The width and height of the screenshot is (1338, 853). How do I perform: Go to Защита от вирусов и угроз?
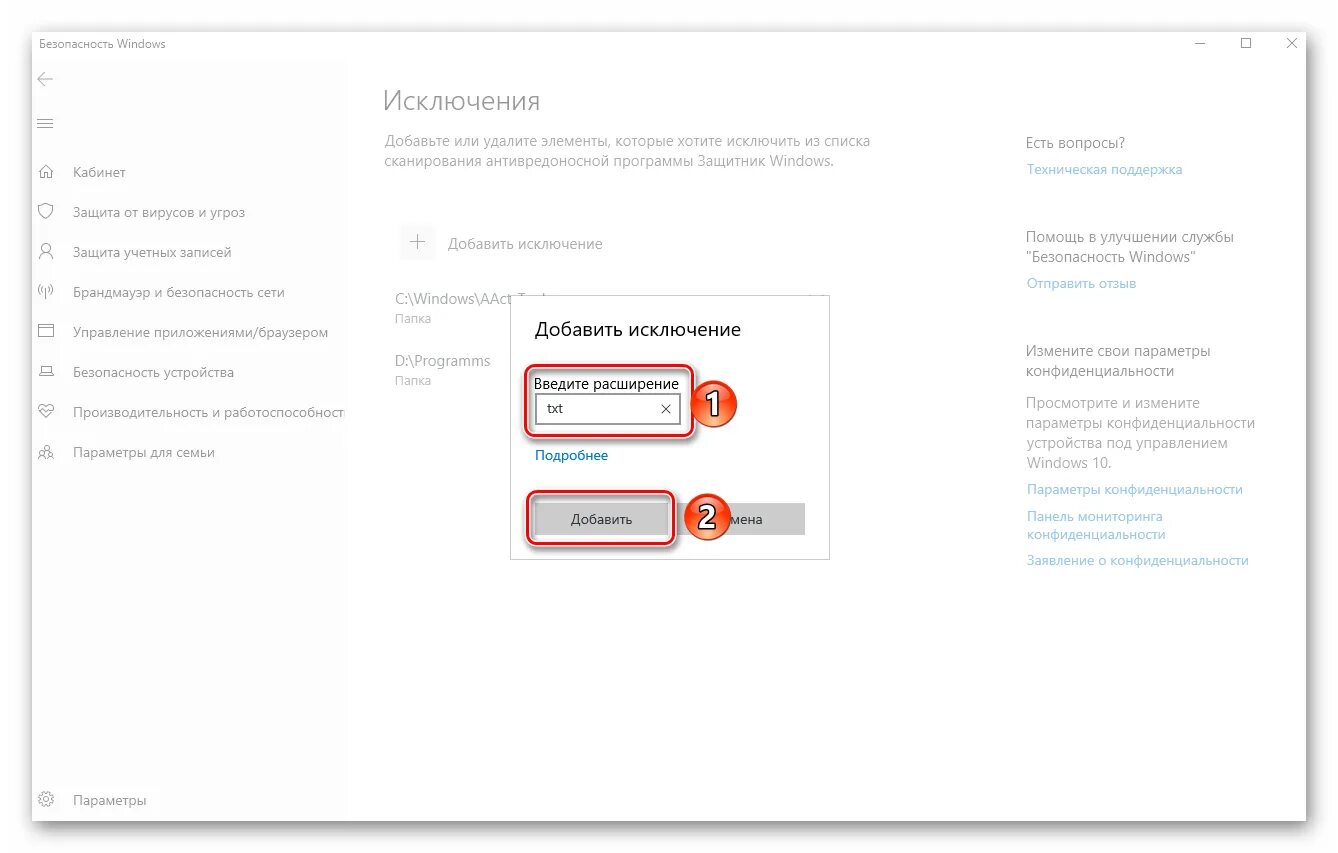click(159, 212)
